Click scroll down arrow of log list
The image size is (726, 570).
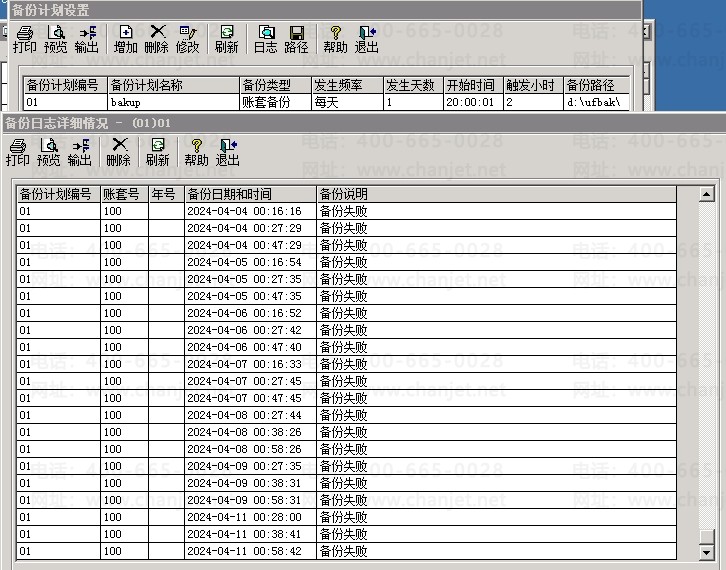[x=707, y=552]
